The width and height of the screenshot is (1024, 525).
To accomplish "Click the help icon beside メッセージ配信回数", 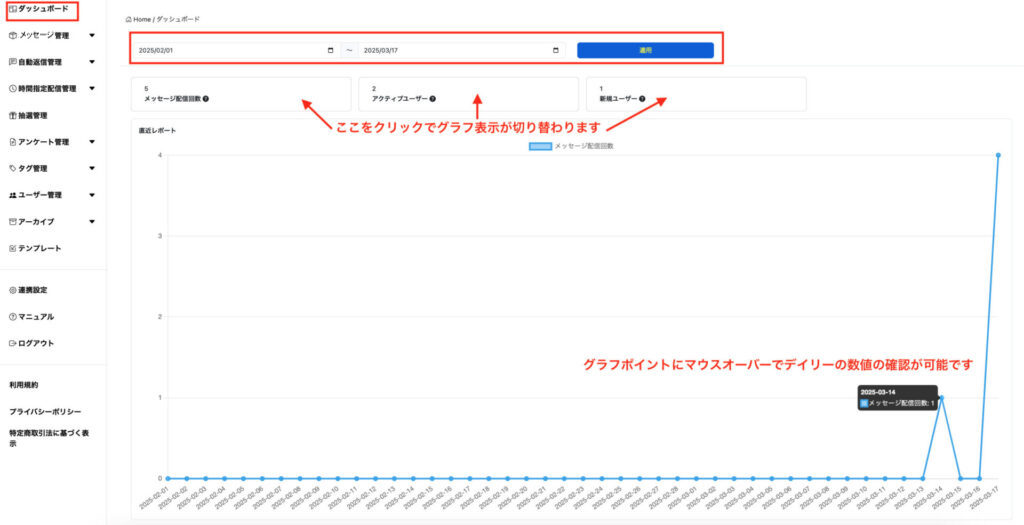I will tap(205, 100).
